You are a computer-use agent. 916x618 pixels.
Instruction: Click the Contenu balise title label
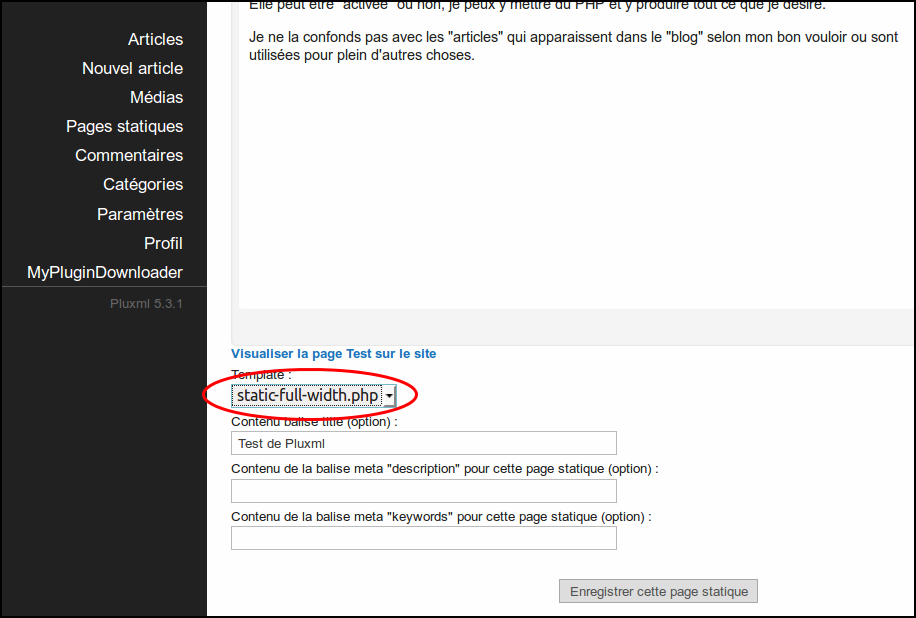[314, 422]
